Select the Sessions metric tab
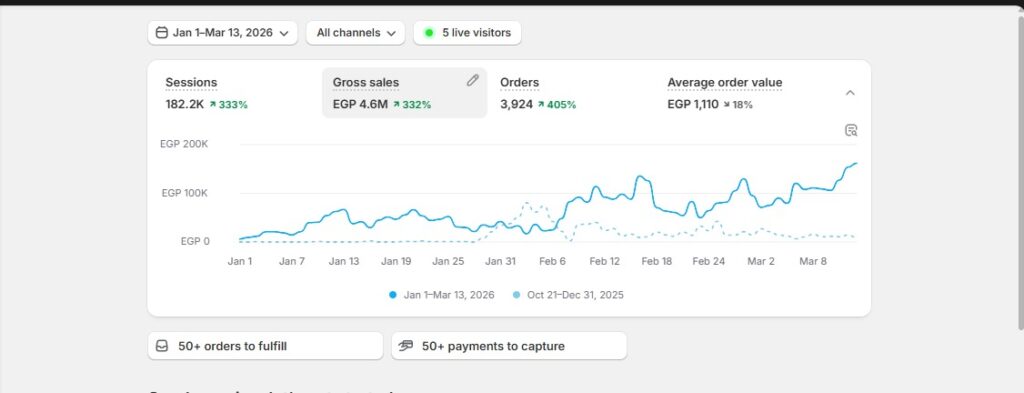Image resolution: width=1024 pixels, height=393 pixels. point(238,93)
